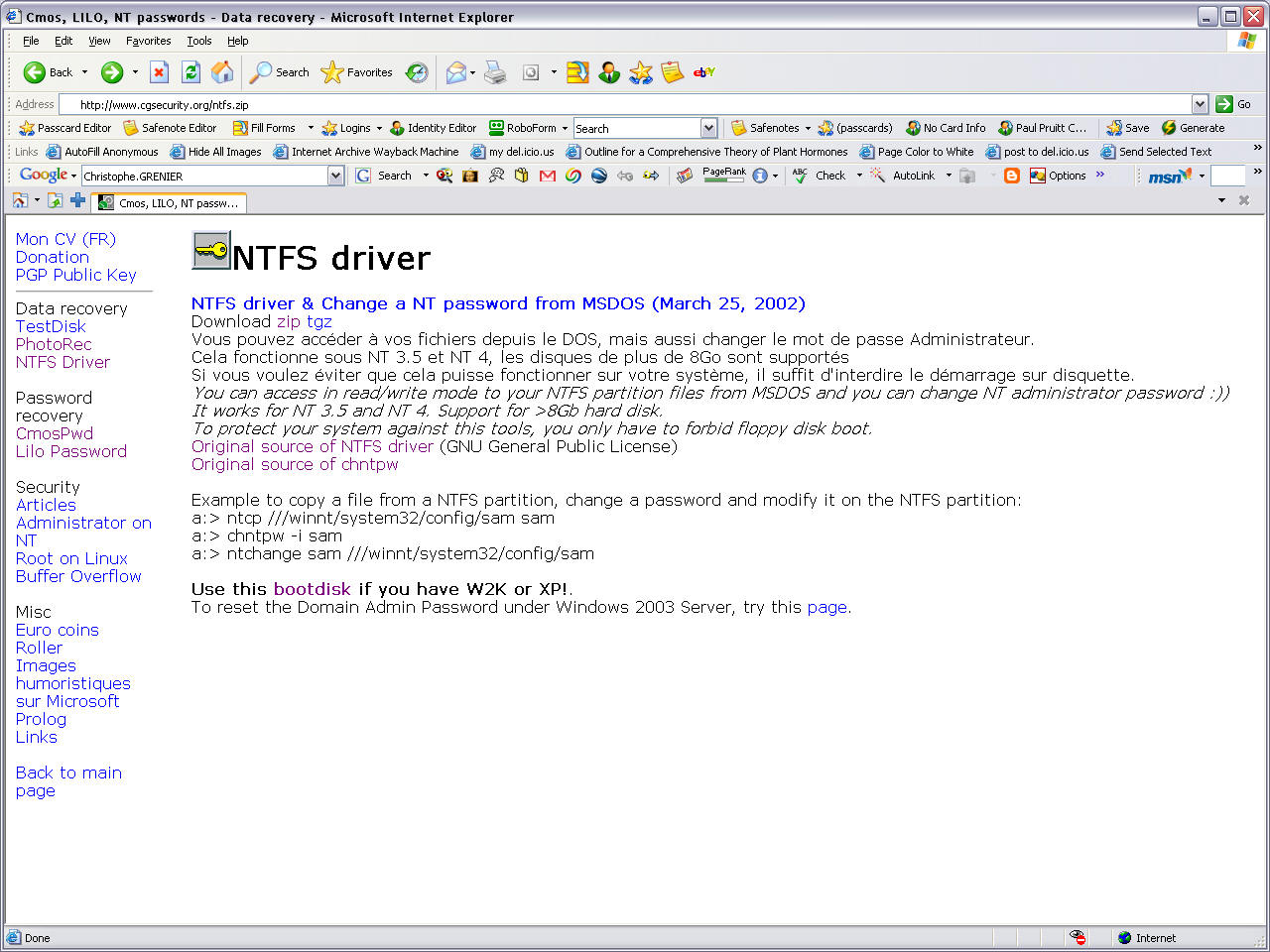1270x952 pixels.
Task: Open the Favorites menu in menu bar
Action: point(148,41)
